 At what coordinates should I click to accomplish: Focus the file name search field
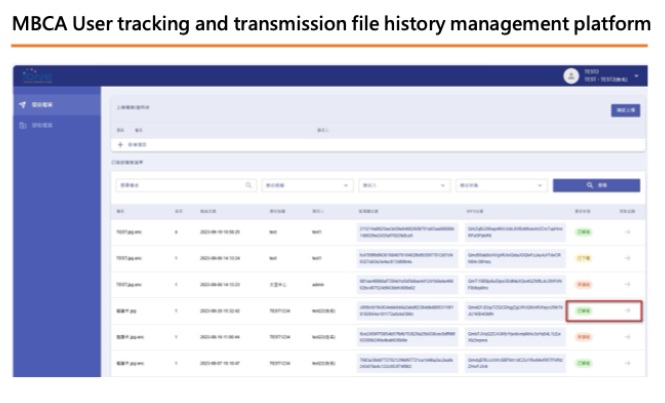[186, 185]
